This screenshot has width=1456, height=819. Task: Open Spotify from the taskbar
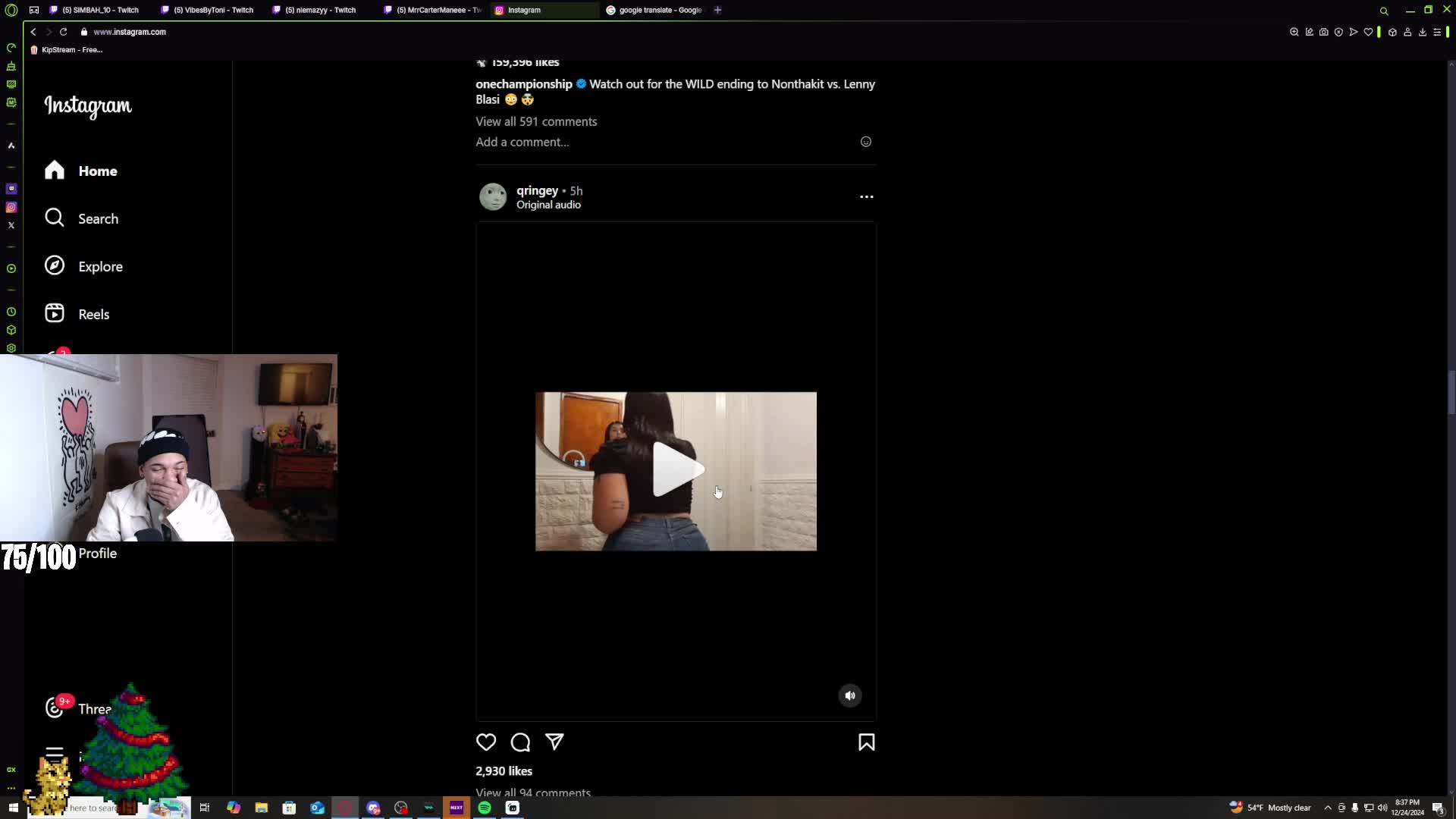485,808
